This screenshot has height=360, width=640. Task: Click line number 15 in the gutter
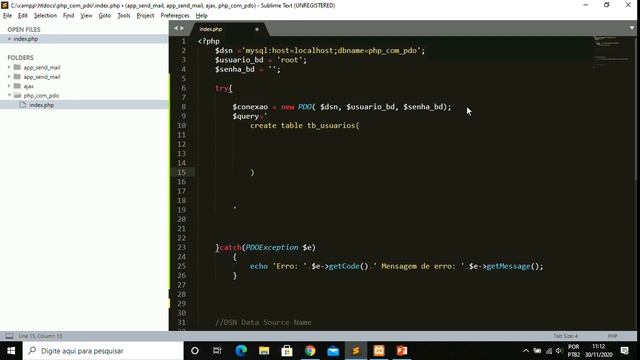pos(182,172)
